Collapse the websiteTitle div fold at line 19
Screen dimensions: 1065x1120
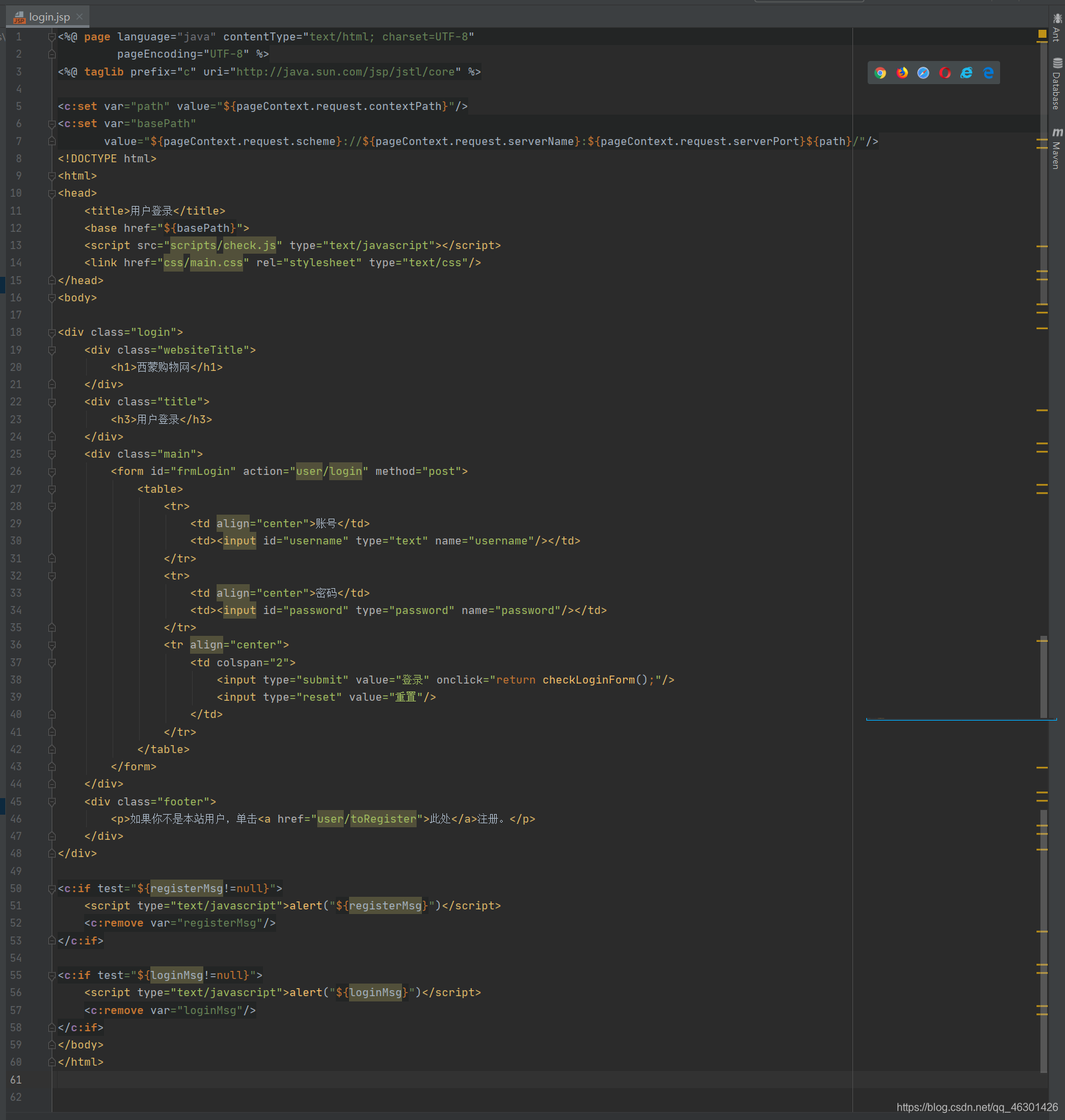pos(52,350)
